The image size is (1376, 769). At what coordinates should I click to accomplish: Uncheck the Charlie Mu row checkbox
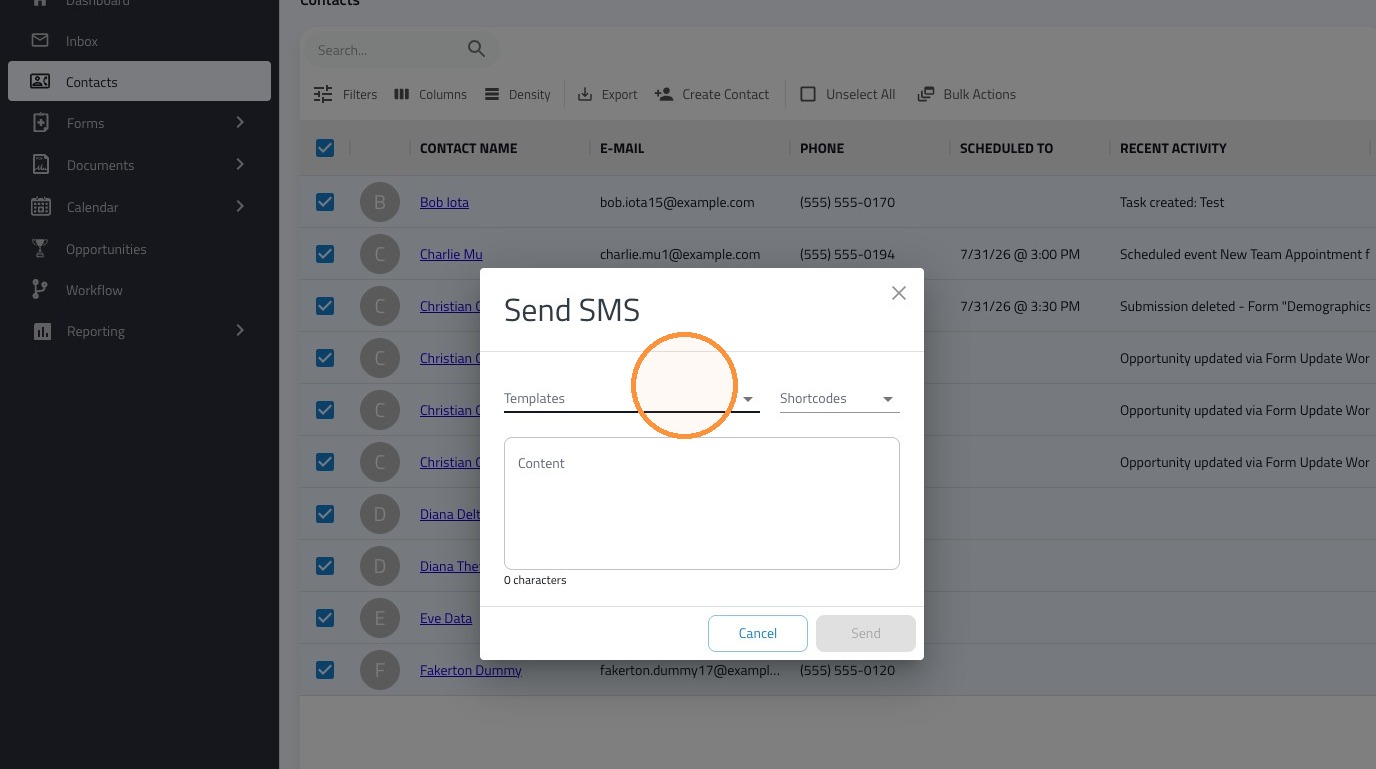click(x=325, y=254)
